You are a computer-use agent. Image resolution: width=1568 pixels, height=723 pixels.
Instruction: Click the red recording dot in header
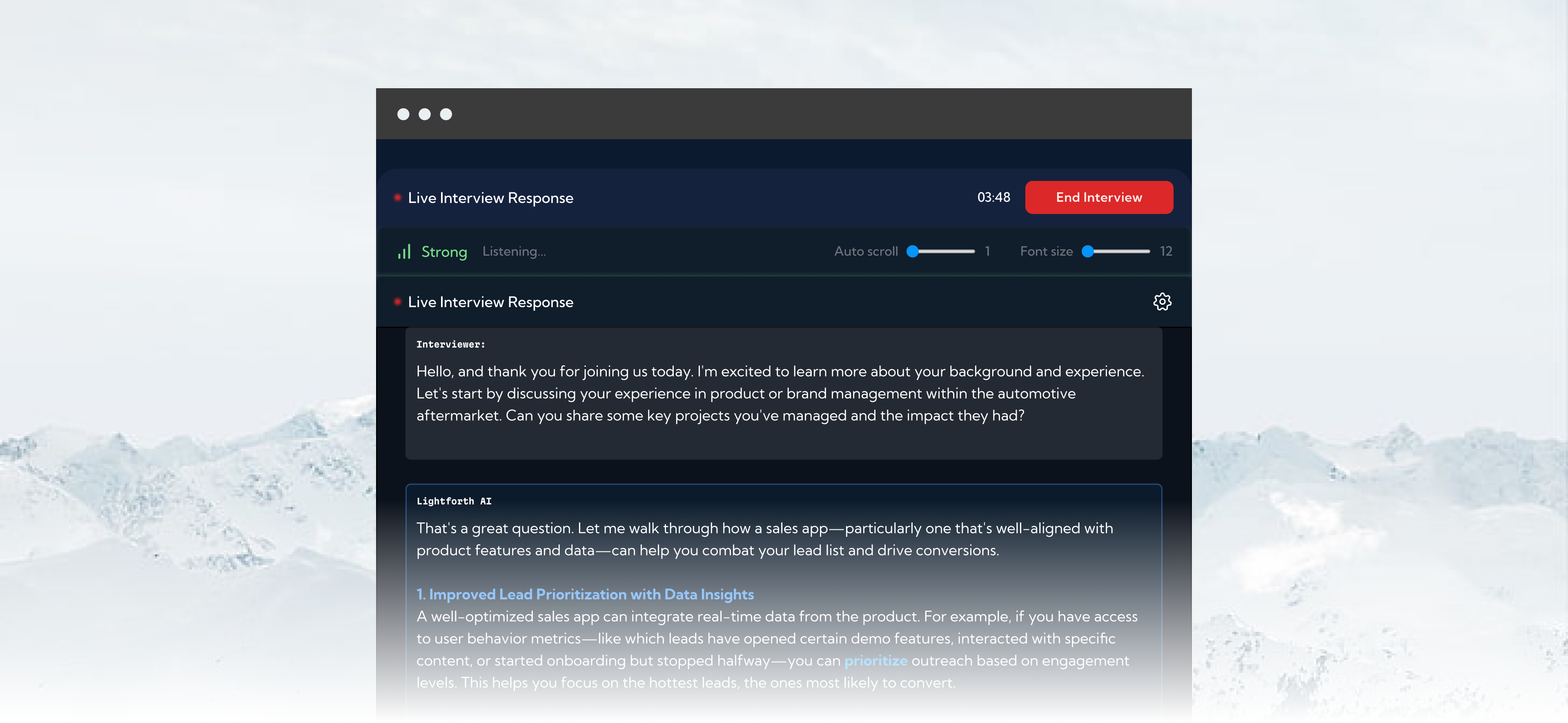pos(397,197)
